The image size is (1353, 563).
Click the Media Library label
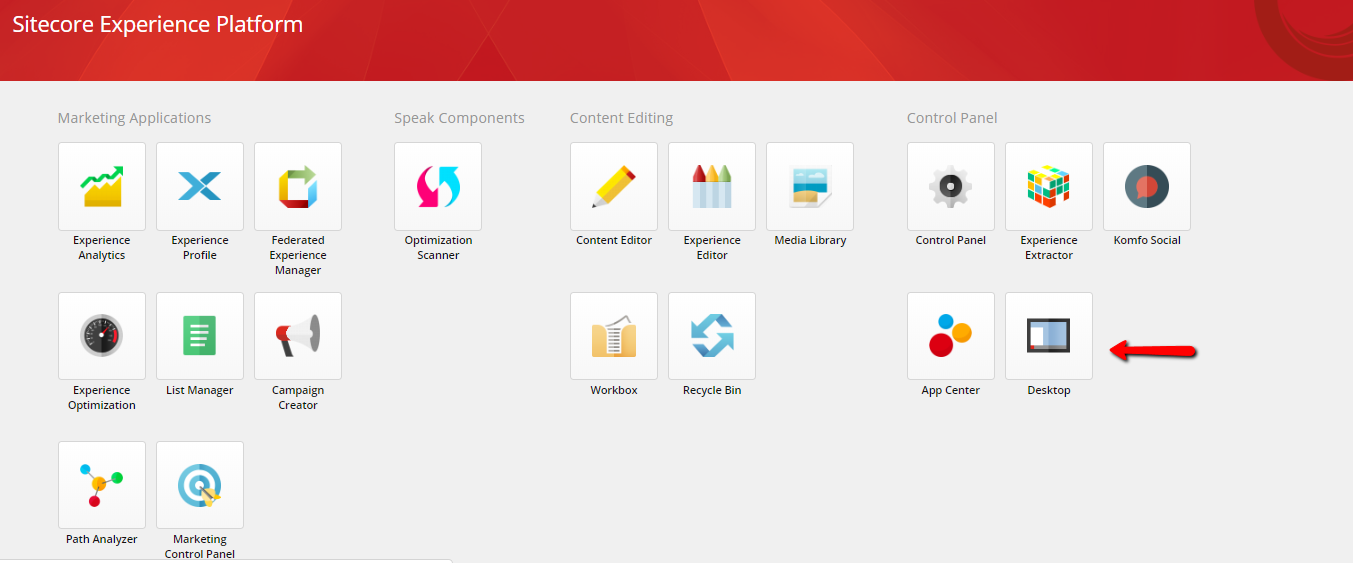(810, 240)
